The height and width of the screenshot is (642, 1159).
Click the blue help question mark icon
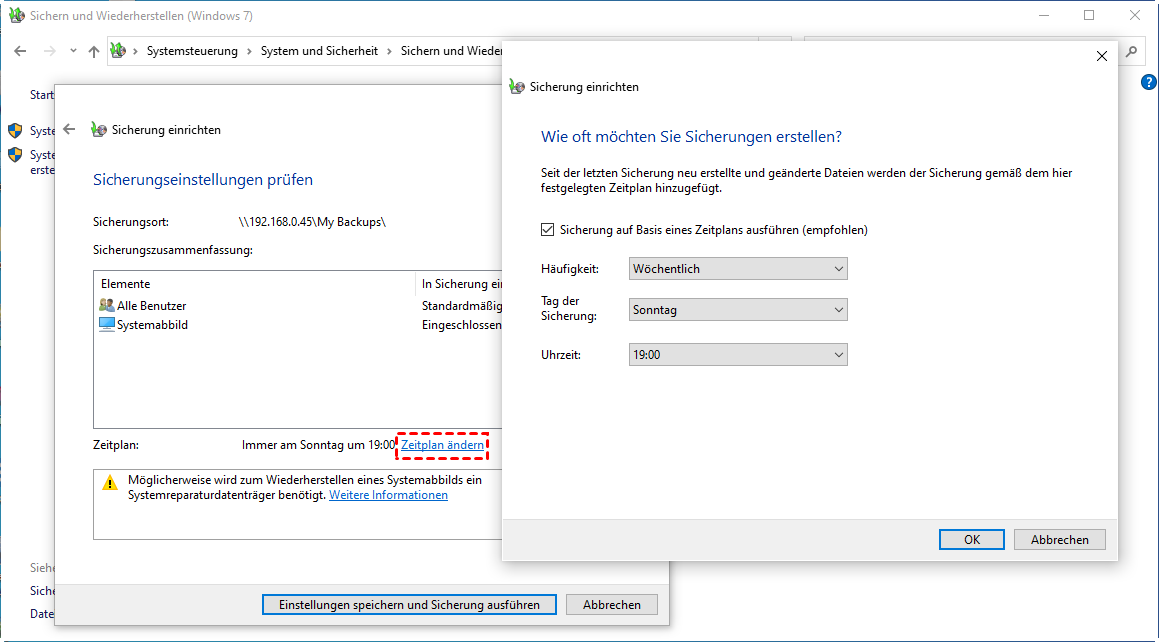pyautogui.click(x=1148, y=83)
